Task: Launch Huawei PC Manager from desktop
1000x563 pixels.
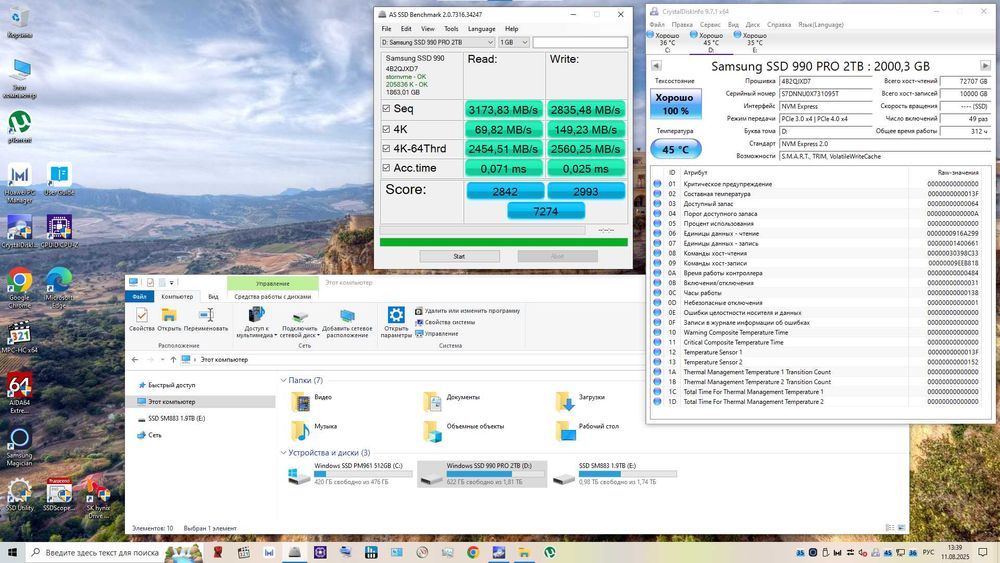Action: pos(20,182)
